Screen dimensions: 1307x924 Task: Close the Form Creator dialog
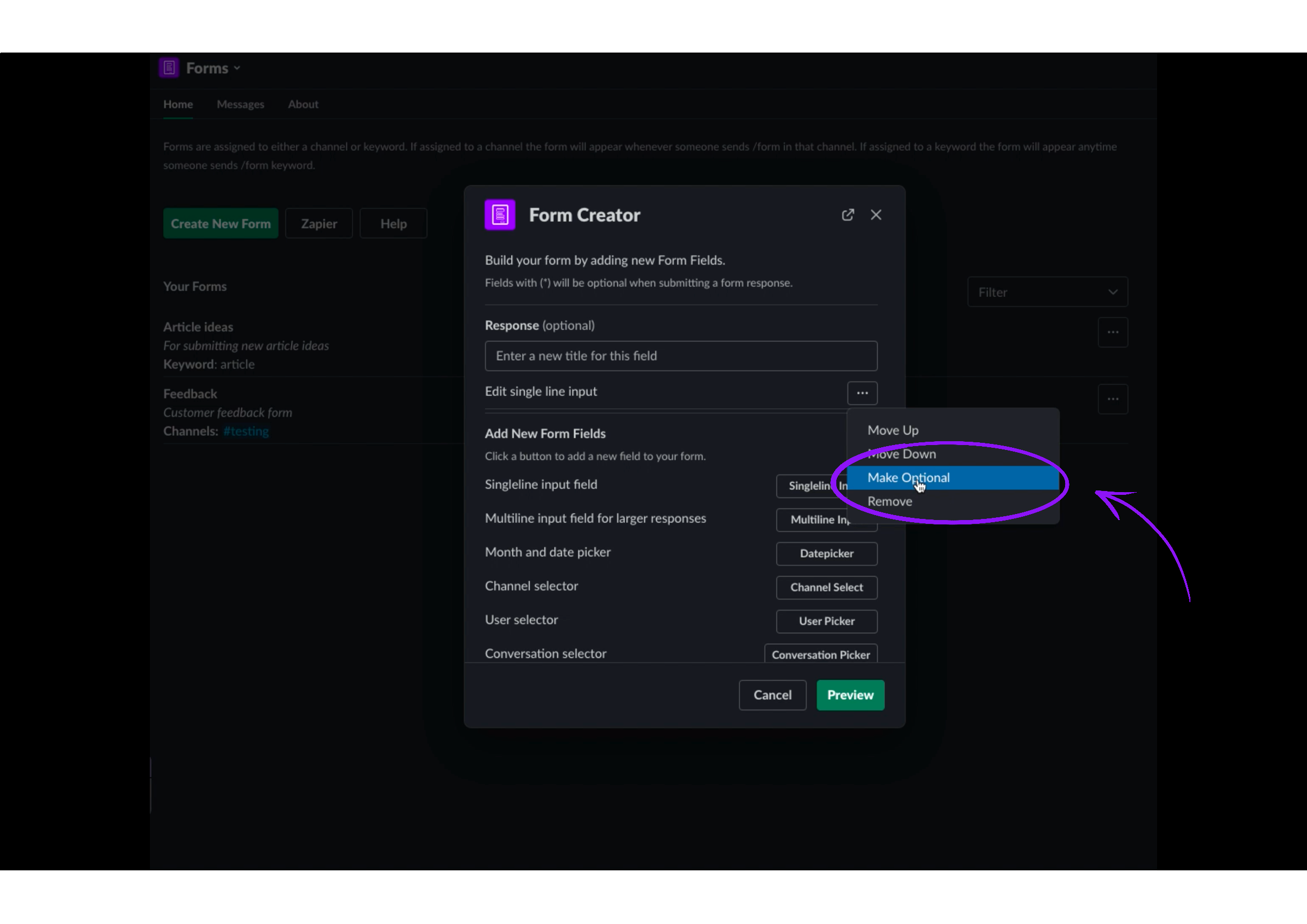coord(876,215)
